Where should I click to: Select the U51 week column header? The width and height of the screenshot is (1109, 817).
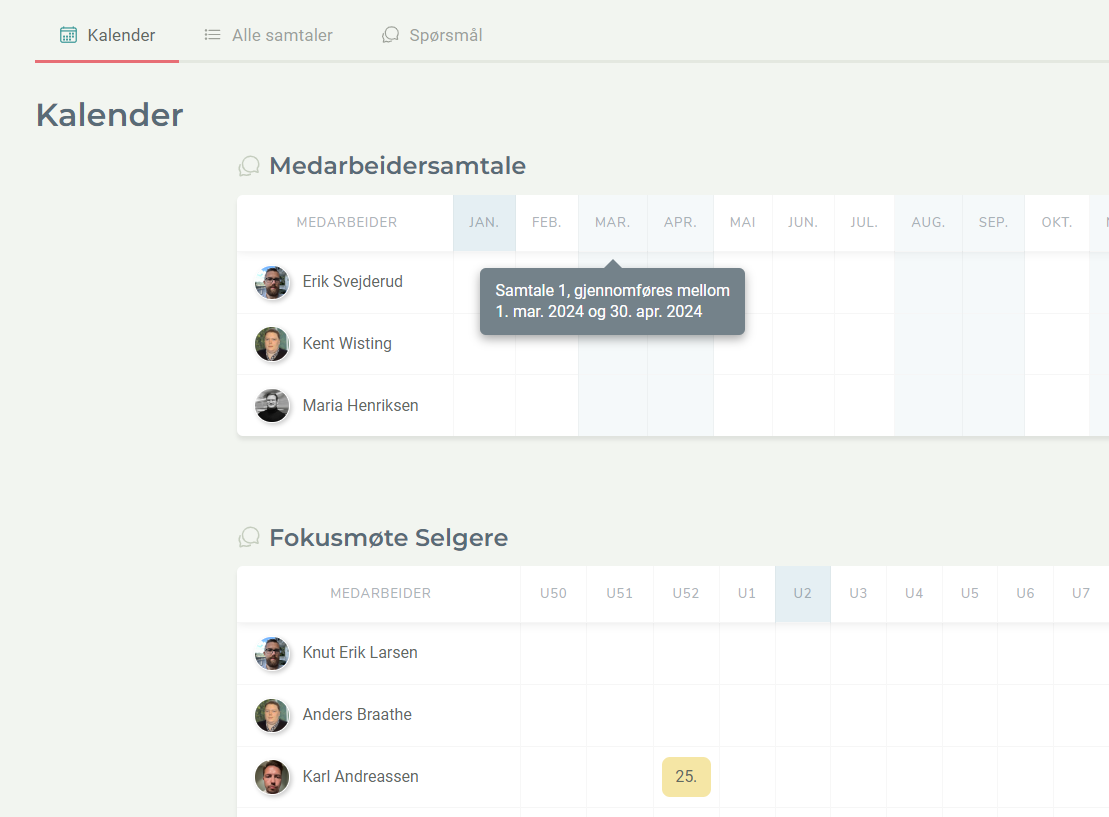point(620,593)
